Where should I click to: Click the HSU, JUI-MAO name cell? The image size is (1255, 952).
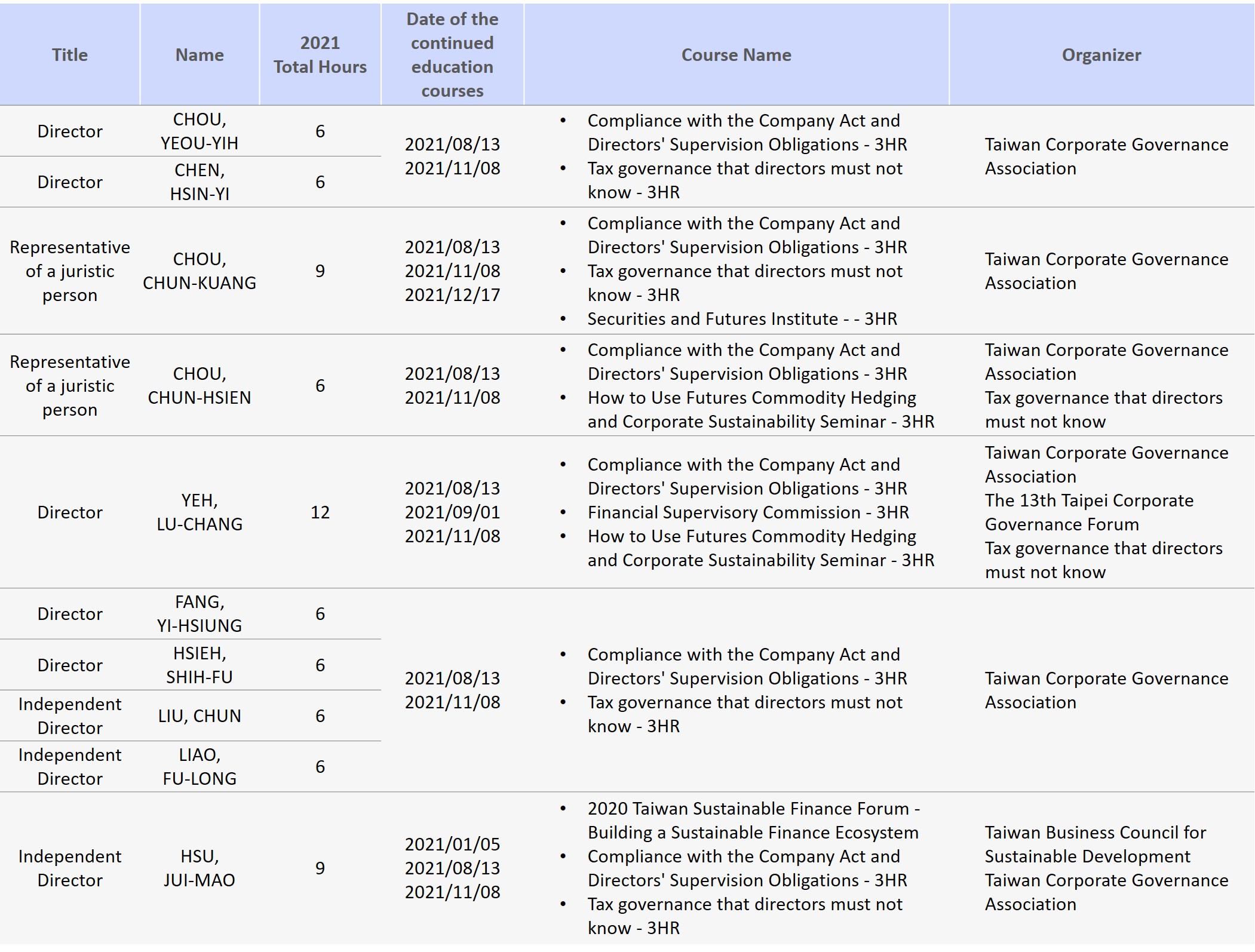point(200,868)
